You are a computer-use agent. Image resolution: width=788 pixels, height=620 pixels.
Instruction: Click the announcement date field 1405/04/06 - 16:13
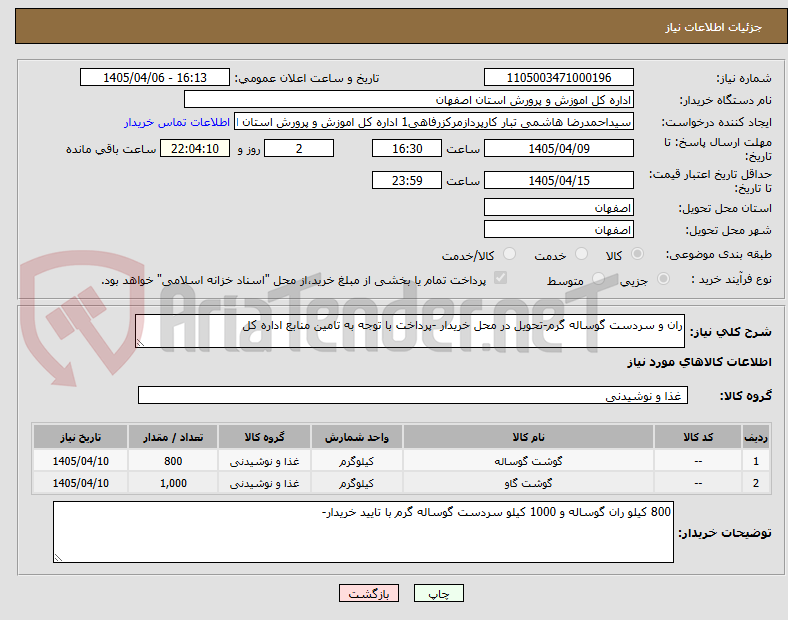point(155,77)
